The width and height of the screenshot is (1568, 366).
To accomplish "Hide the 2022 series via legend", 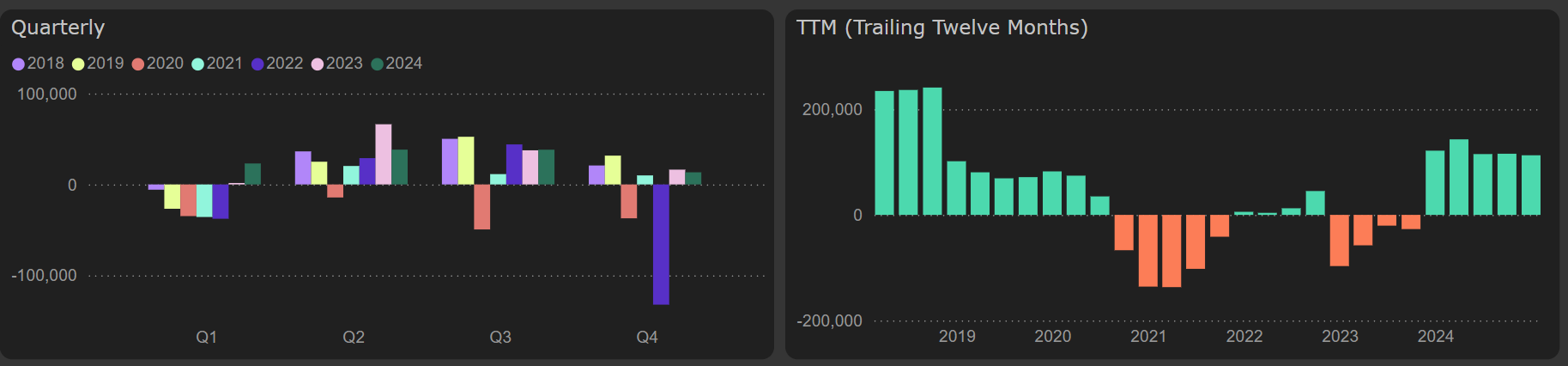I will [x=276, y=64].
